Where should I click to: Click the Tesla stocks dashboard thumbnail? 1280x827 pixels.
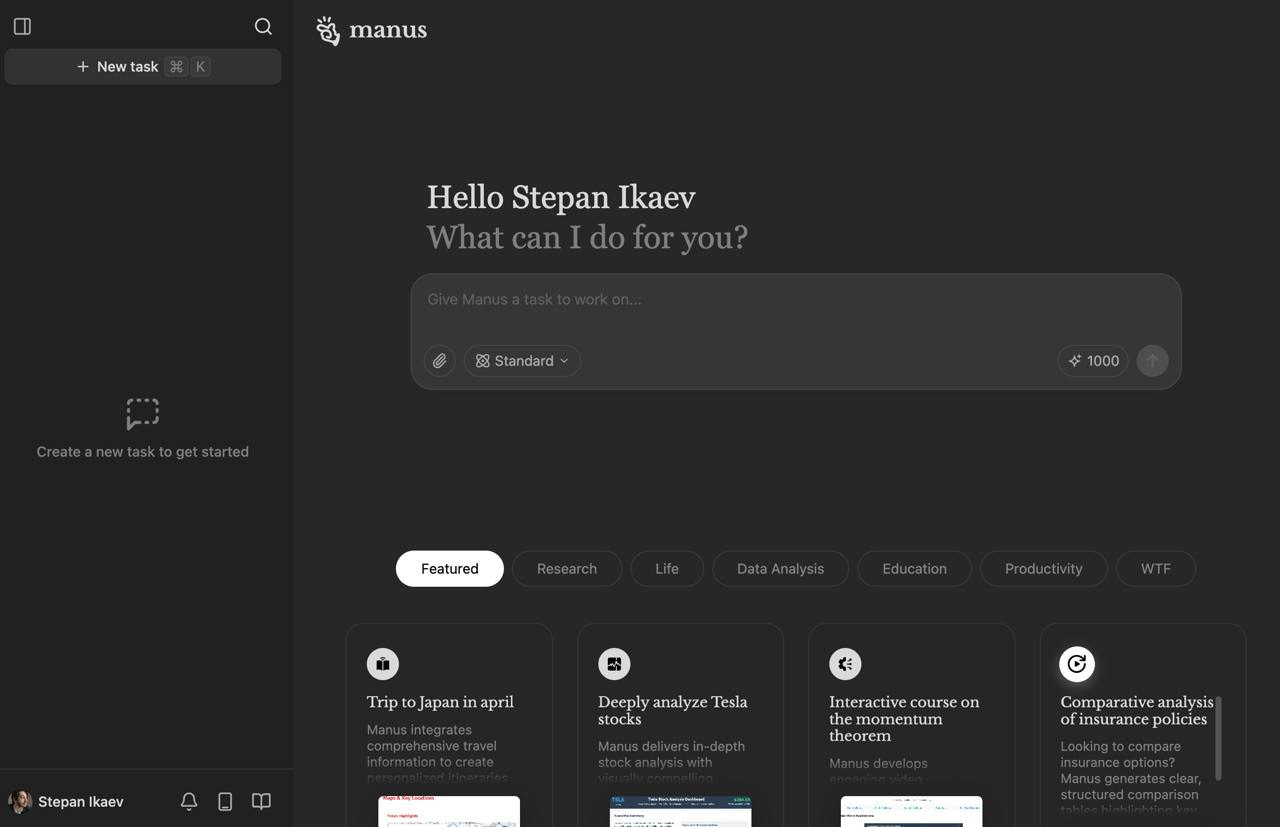click(x=680, y=812)
